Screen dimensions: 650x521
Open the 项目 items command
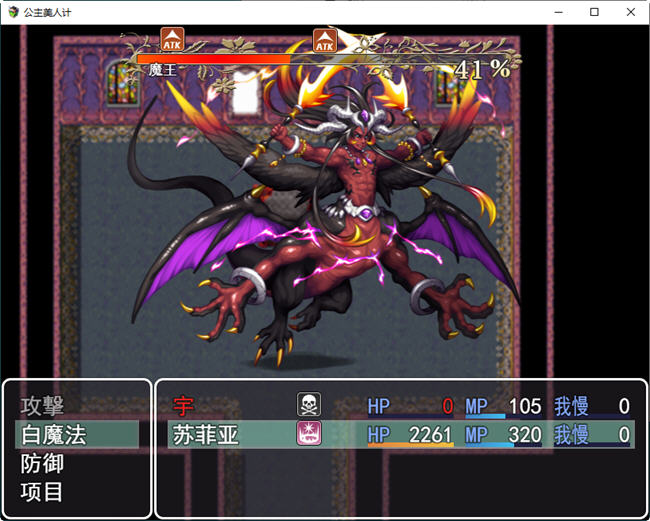42,491
